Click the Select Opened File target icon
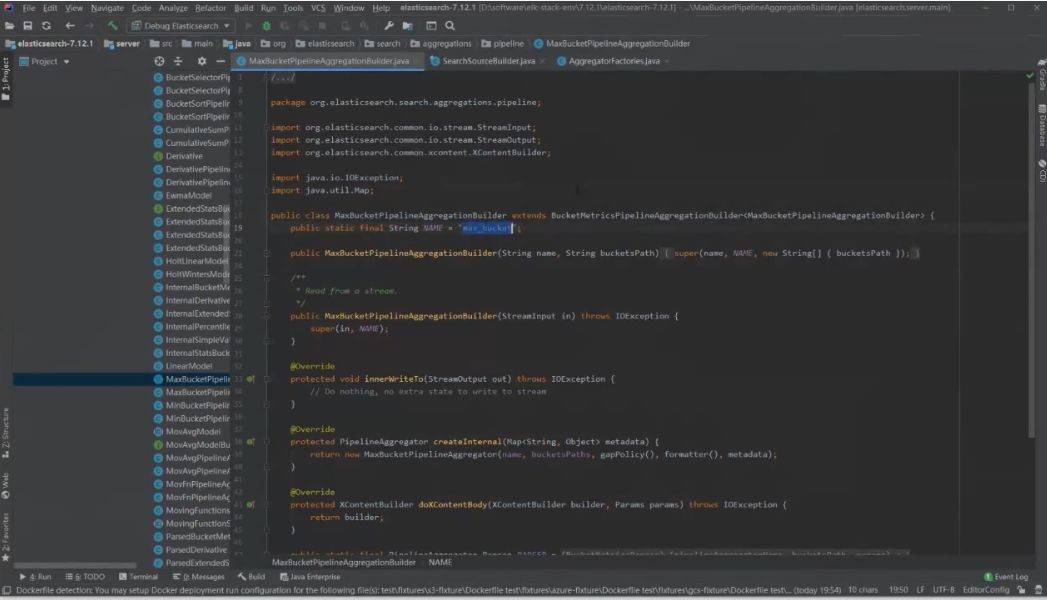Screen dimensions: 1047x600 pos(159,61)
